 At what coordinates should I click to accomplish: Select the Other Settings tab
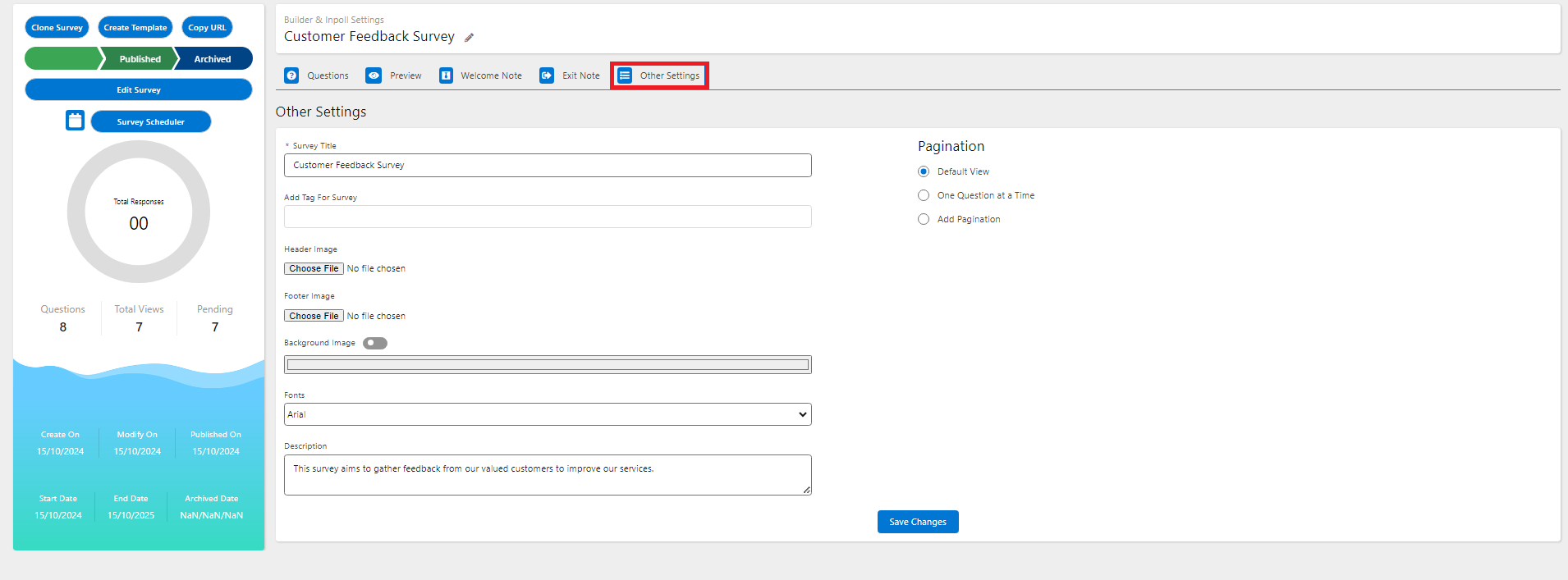click(659, 75)
